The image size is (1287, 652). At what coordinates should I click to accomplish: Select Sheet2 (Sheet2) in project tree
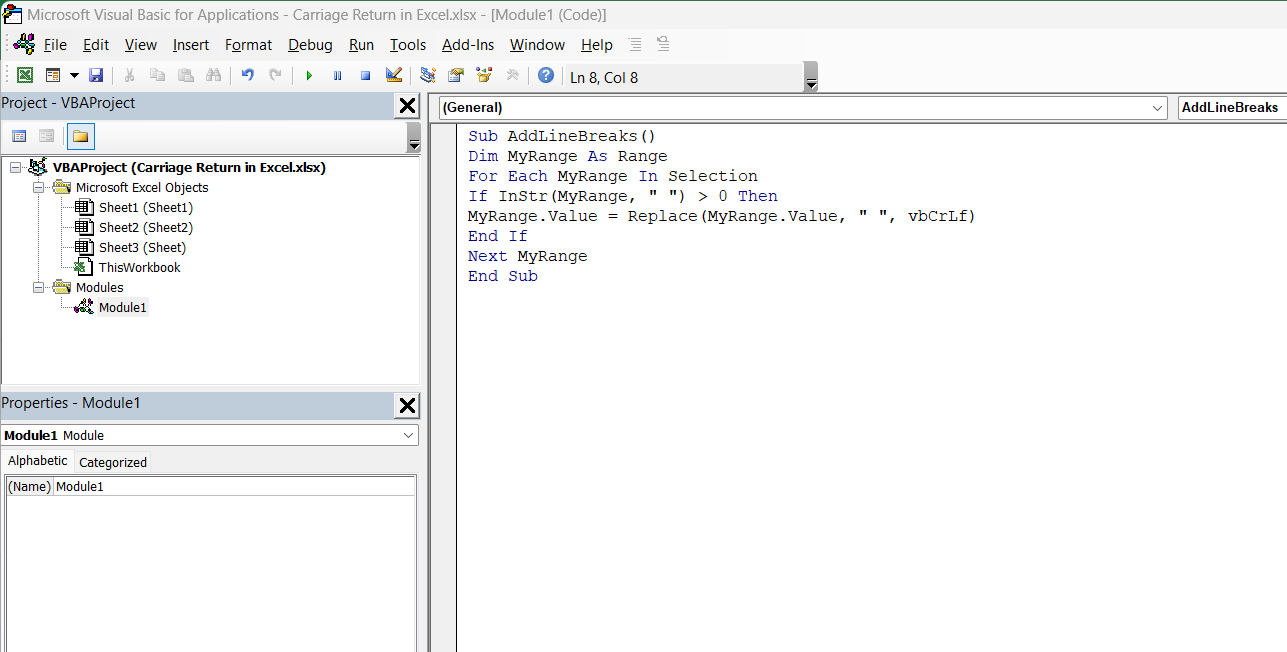[146, 228]
